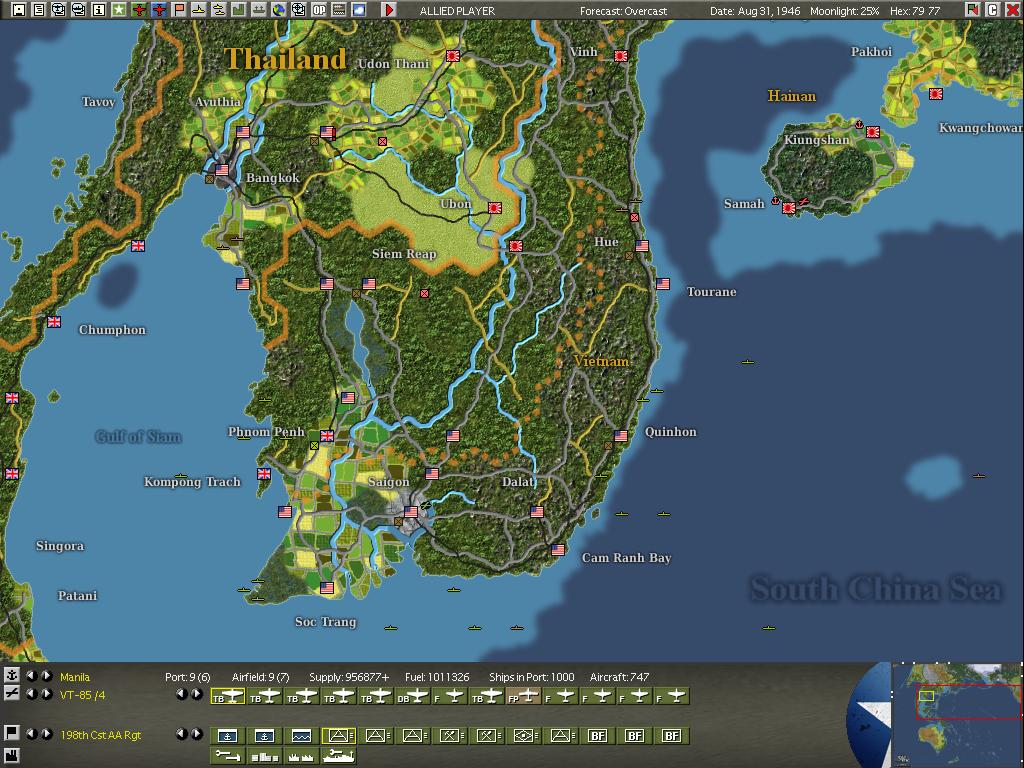Open the 198th Cst AA Rgt unit name
This screenshot has width=1024, height=768.
point(101,735)
